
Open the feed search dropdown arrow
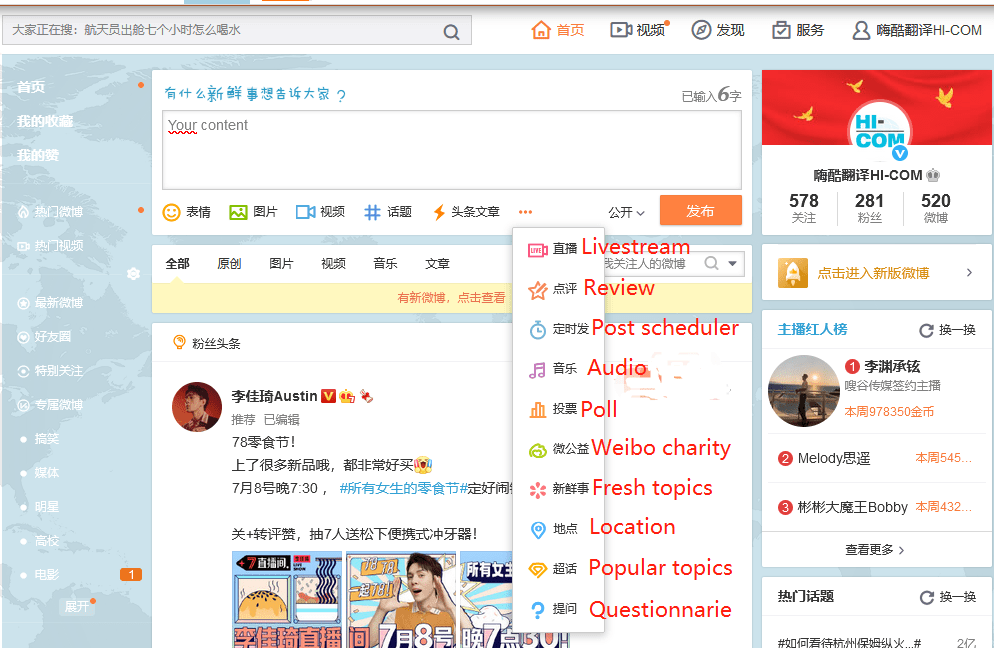click(734, 264)
